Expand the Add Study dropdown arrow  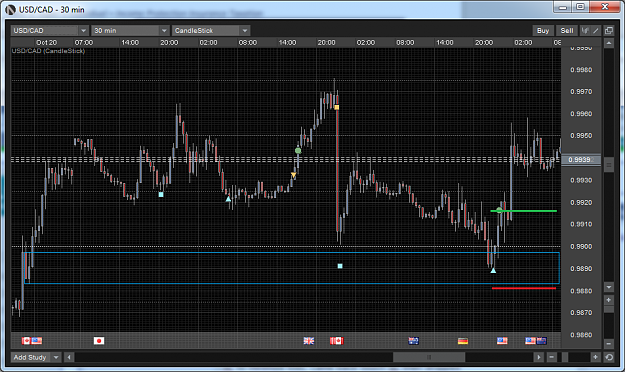56,357
